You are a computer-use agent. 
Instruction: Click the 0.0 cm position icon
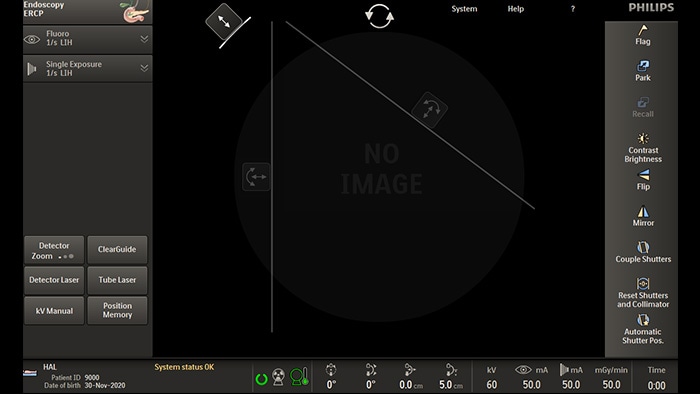(x=410, y=369)
